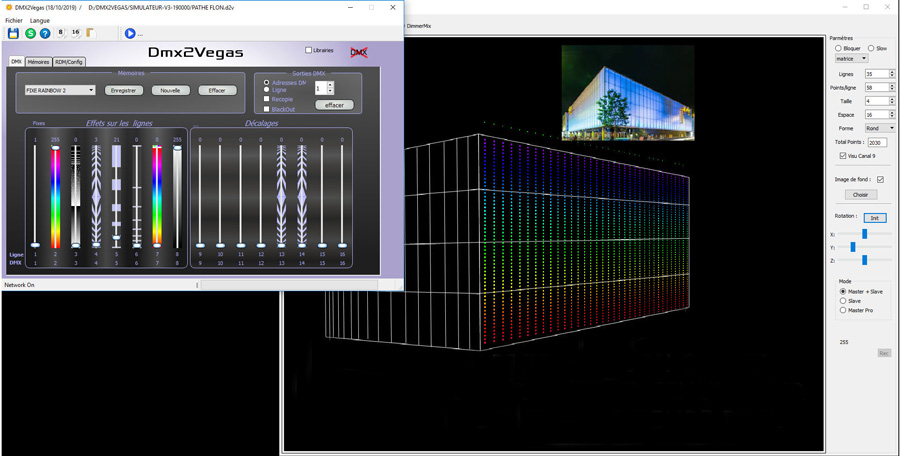Click the effacer button in Sorties DMX
This screenshot has width=900, height=456.
(x=334, y=105)
